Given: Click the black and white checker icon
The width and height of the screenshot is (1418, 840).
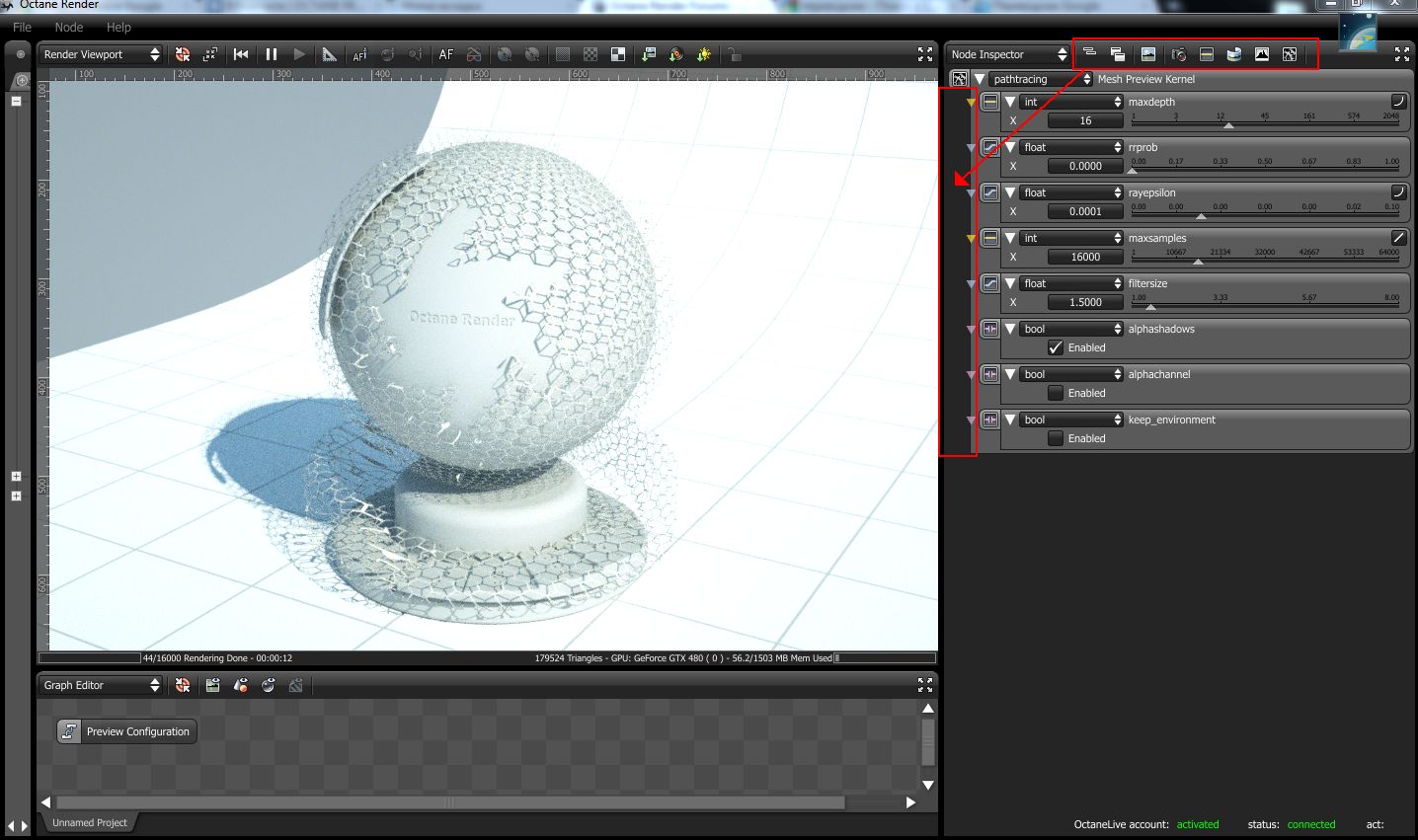Looking at the screenshot, I should (x=618, y=54).
